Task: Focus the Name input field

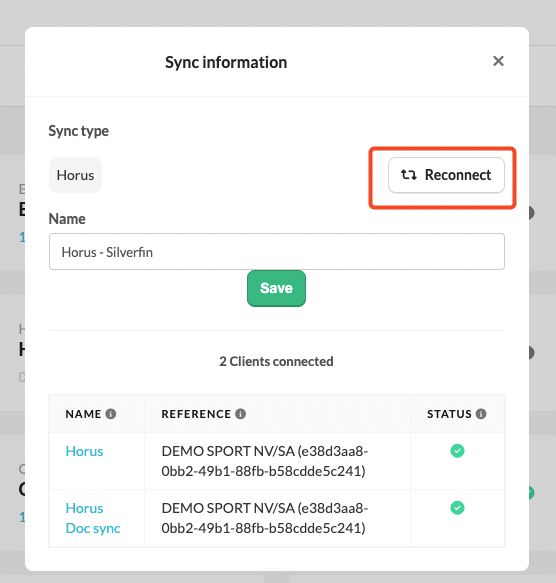Action: click(277, 252)
